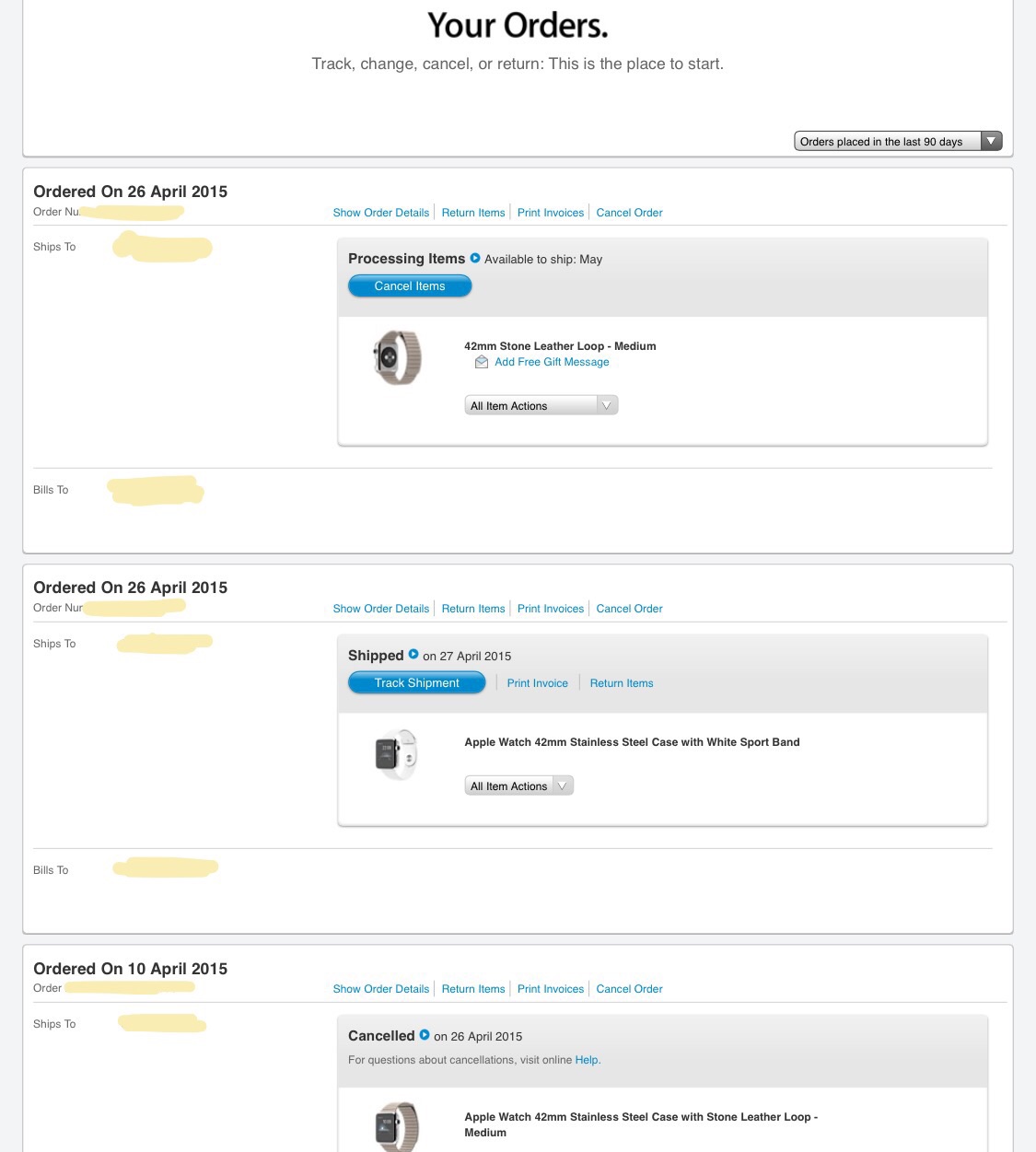The width and height of the screenshot is (1036, 1152).
Task: Open Print Invoices for the 10 April order
Action: pos(551,989)
